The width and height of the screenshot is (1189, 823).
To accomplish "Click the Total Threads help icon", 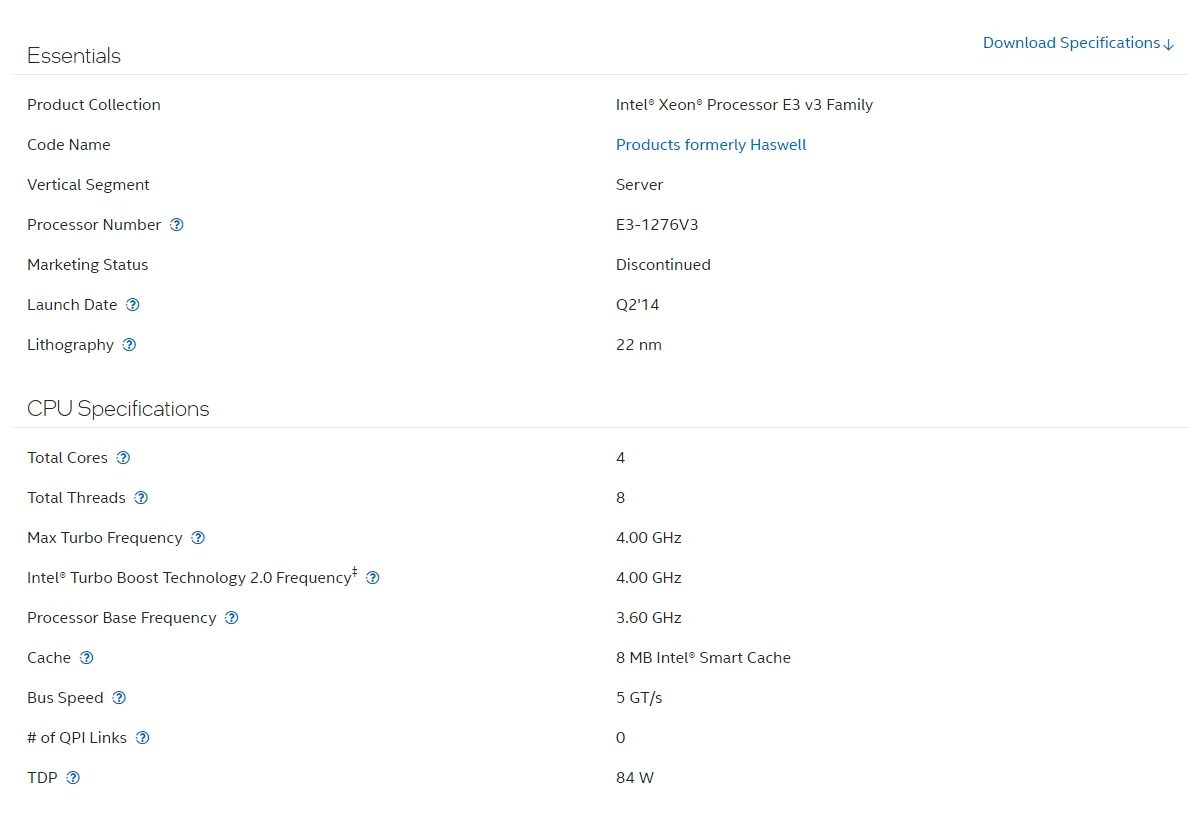I will (141, 498).
